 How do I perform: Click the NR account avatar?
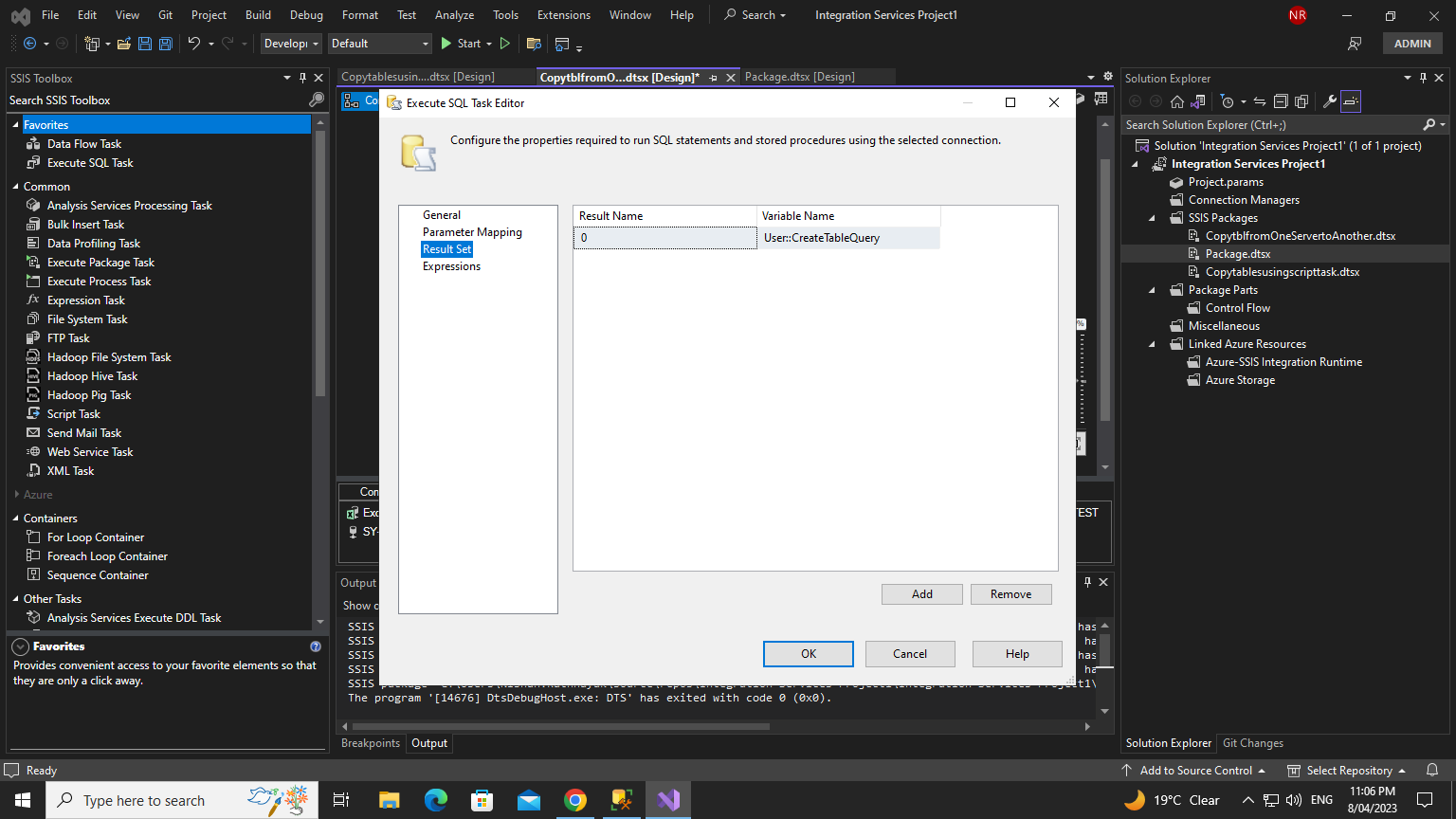pyautogui.click(x=1298, y=15)
